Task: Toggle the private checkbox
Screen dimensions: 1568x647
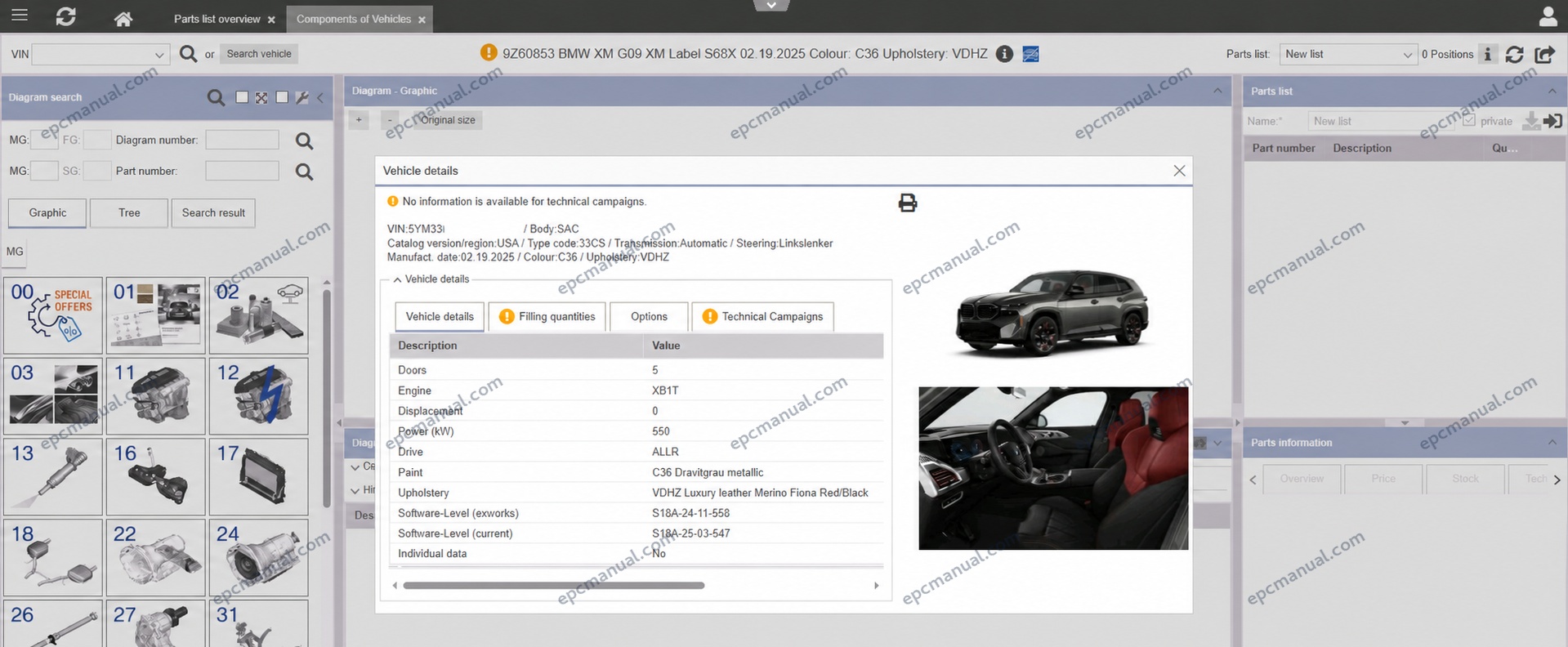Action: [x=1469, y=120]
